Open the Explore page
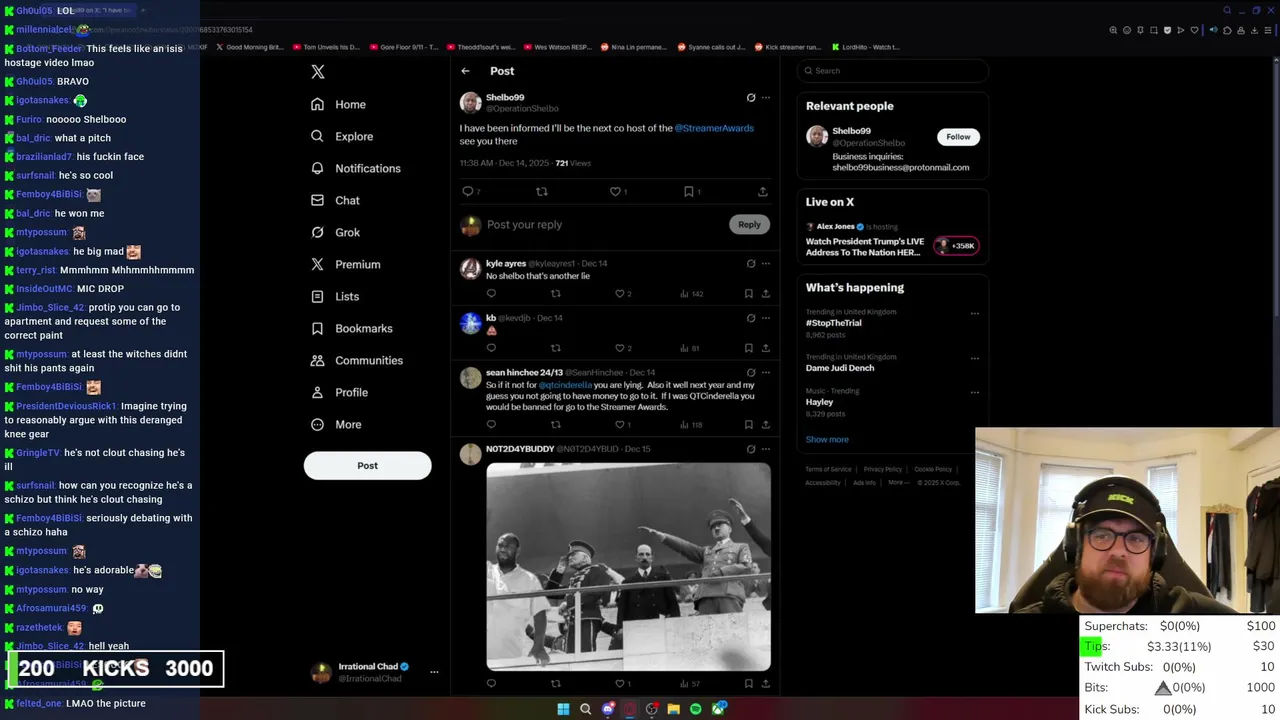 342,136
